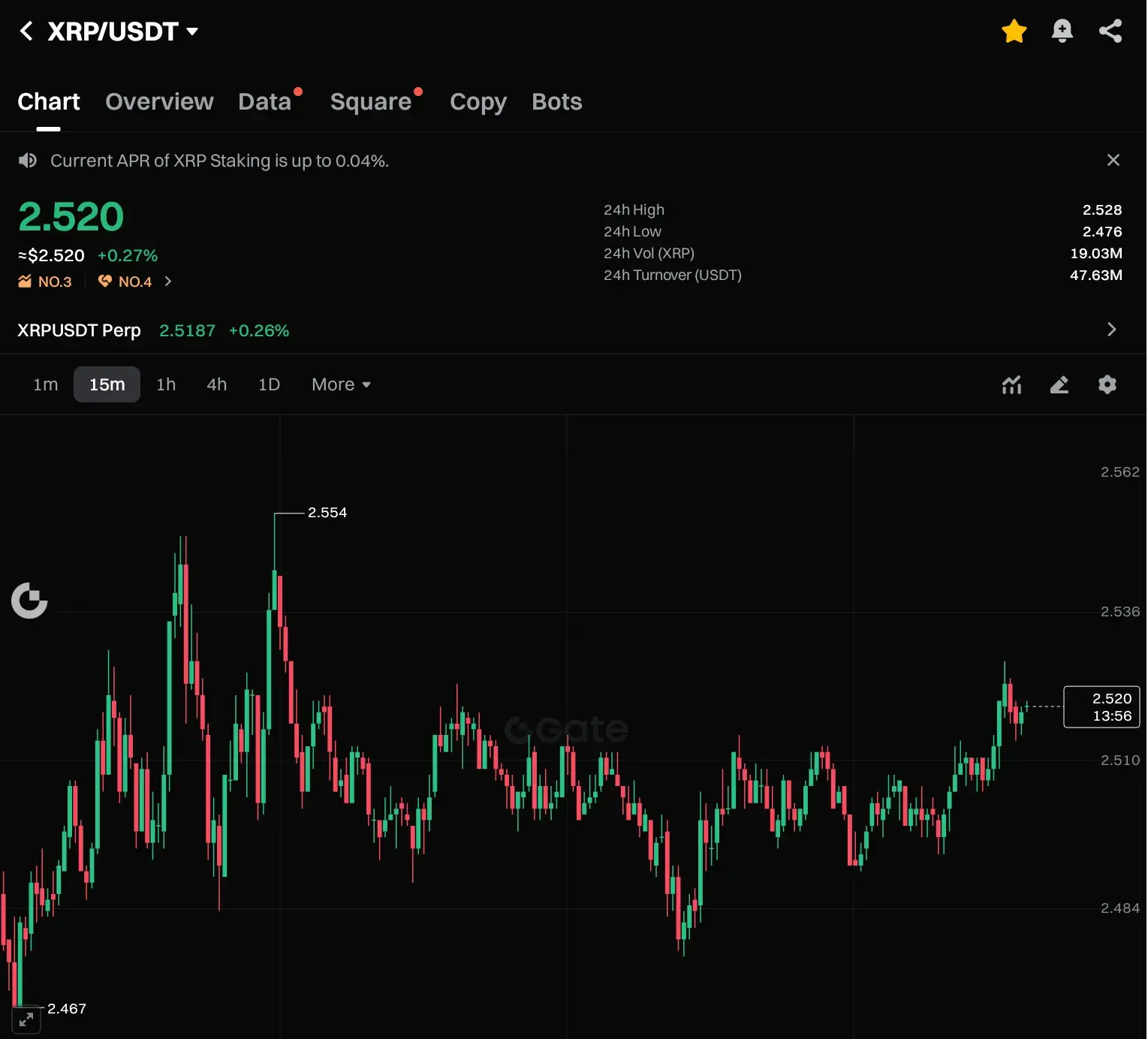Click the speaker announcement icon

(28, 161)
